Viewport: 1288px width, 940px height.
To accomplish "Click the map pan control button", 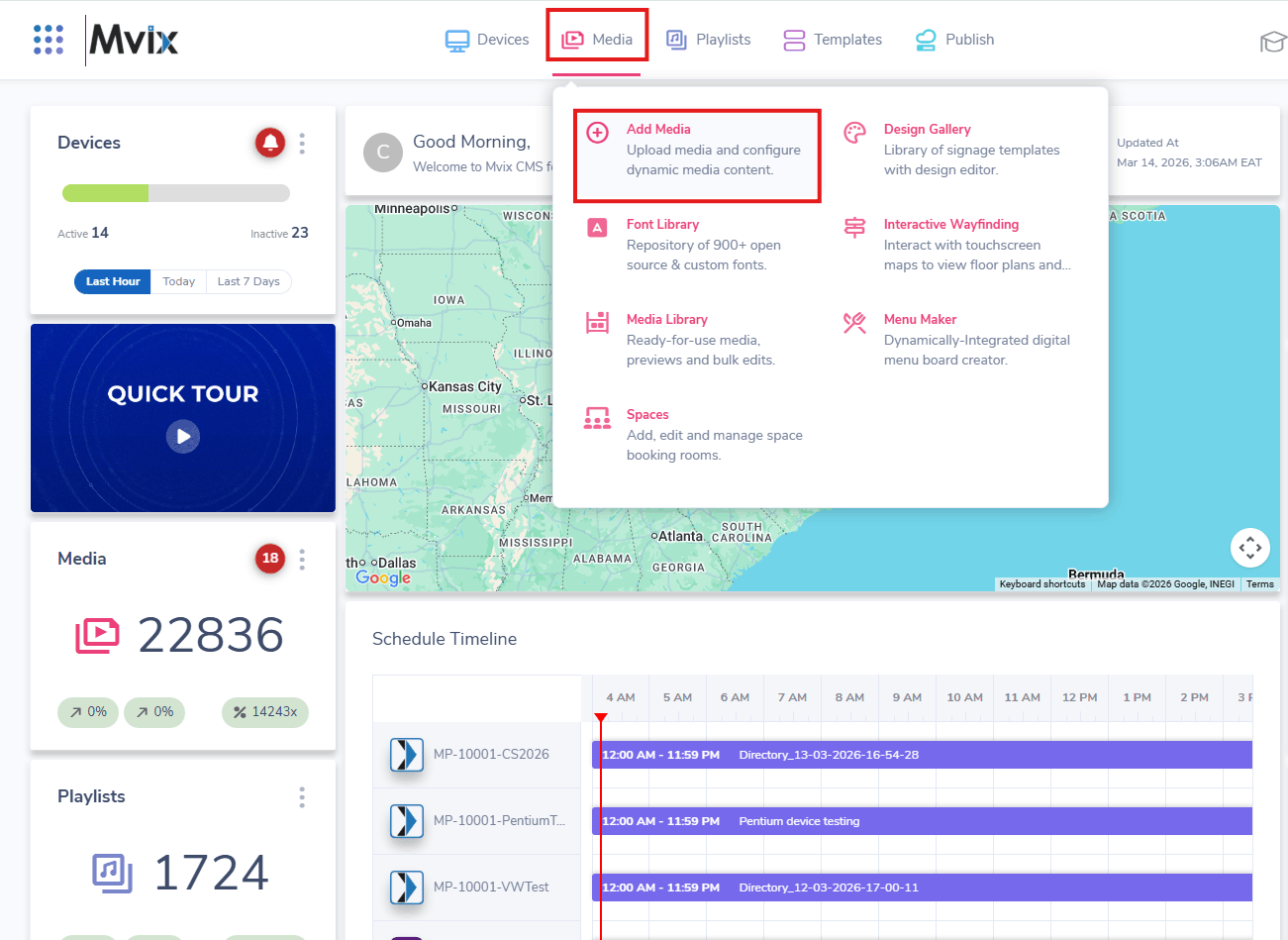I will [1250, 547].
